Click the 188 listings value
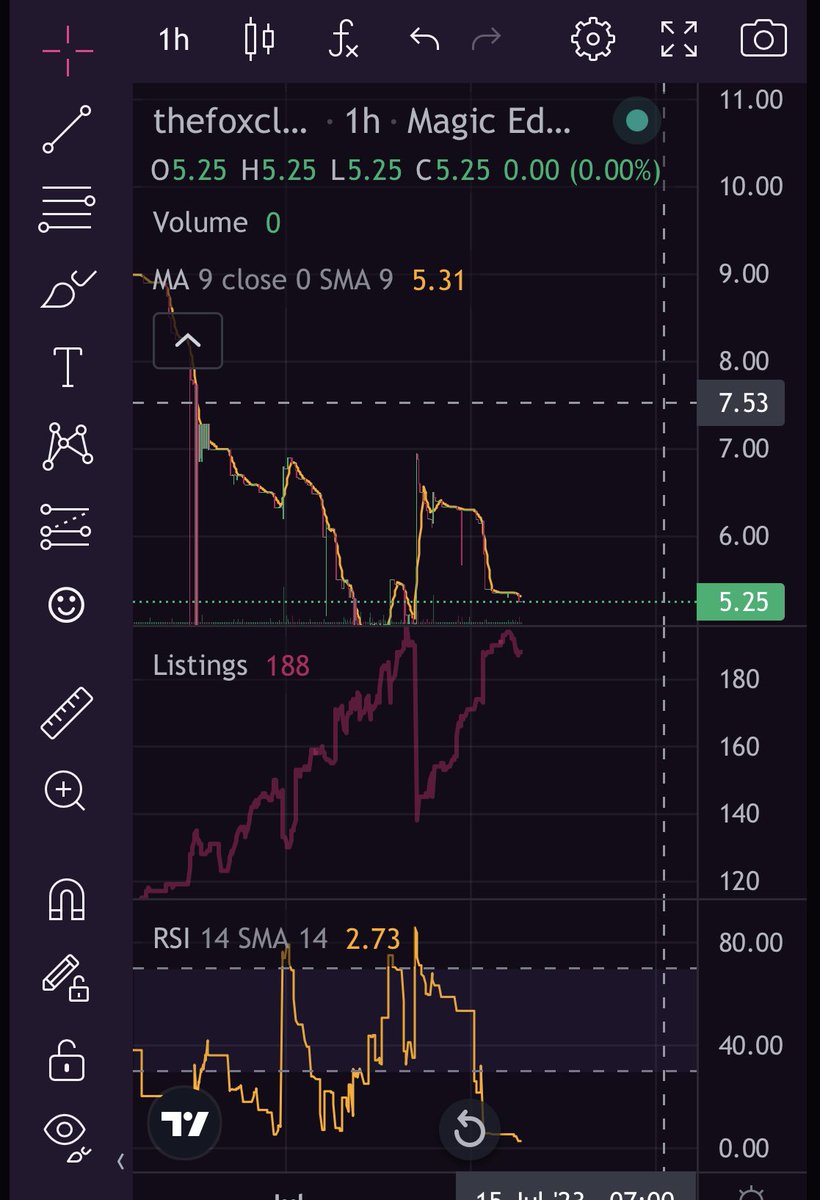This screenshot has height=1200, width=820. [x=288, y=665]
